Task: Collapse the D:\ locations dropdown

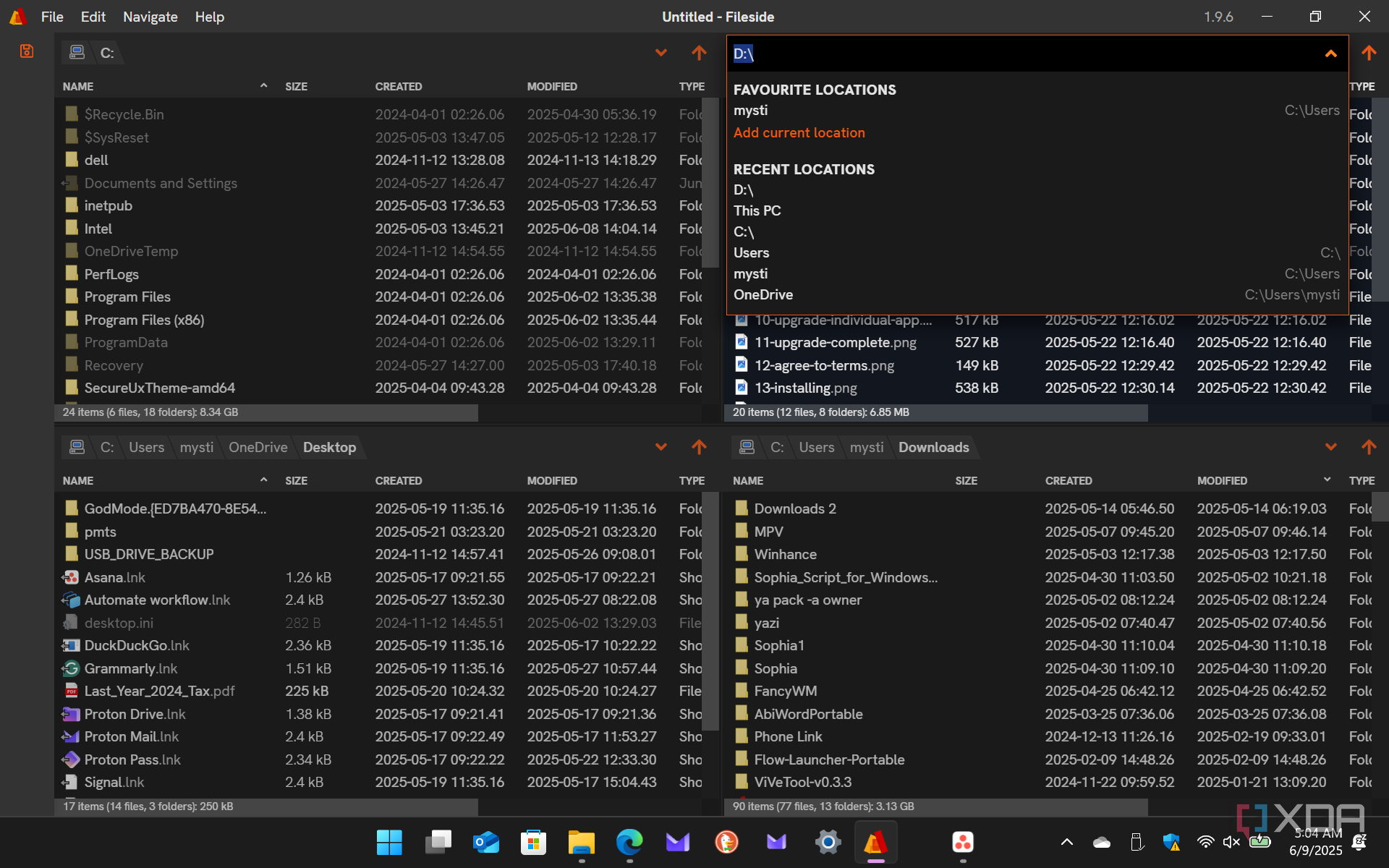Action: (x=1330, y=54)
